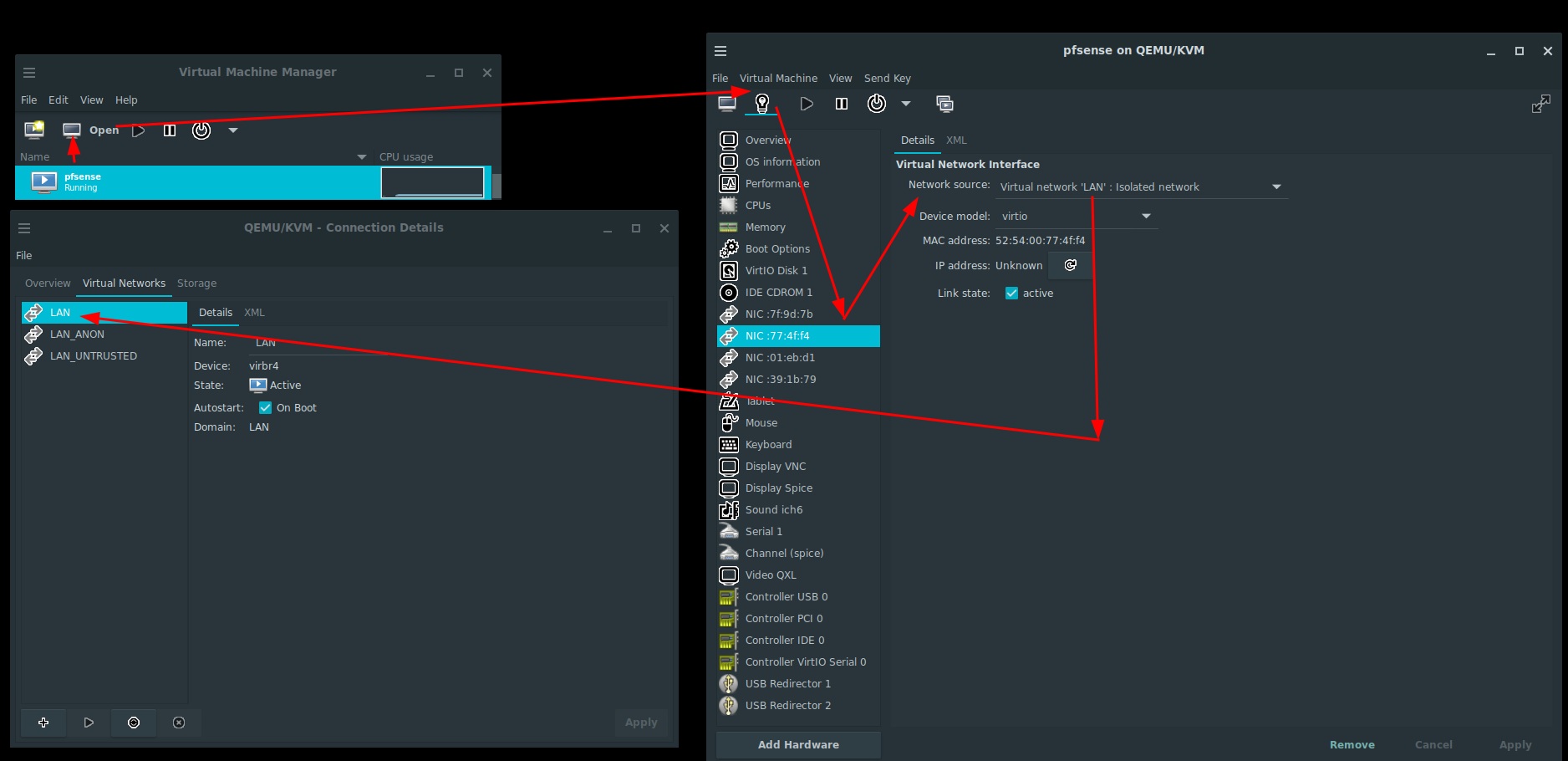
Task: Select the pfsense Running VM row
Action: click(x=253, y=182)
